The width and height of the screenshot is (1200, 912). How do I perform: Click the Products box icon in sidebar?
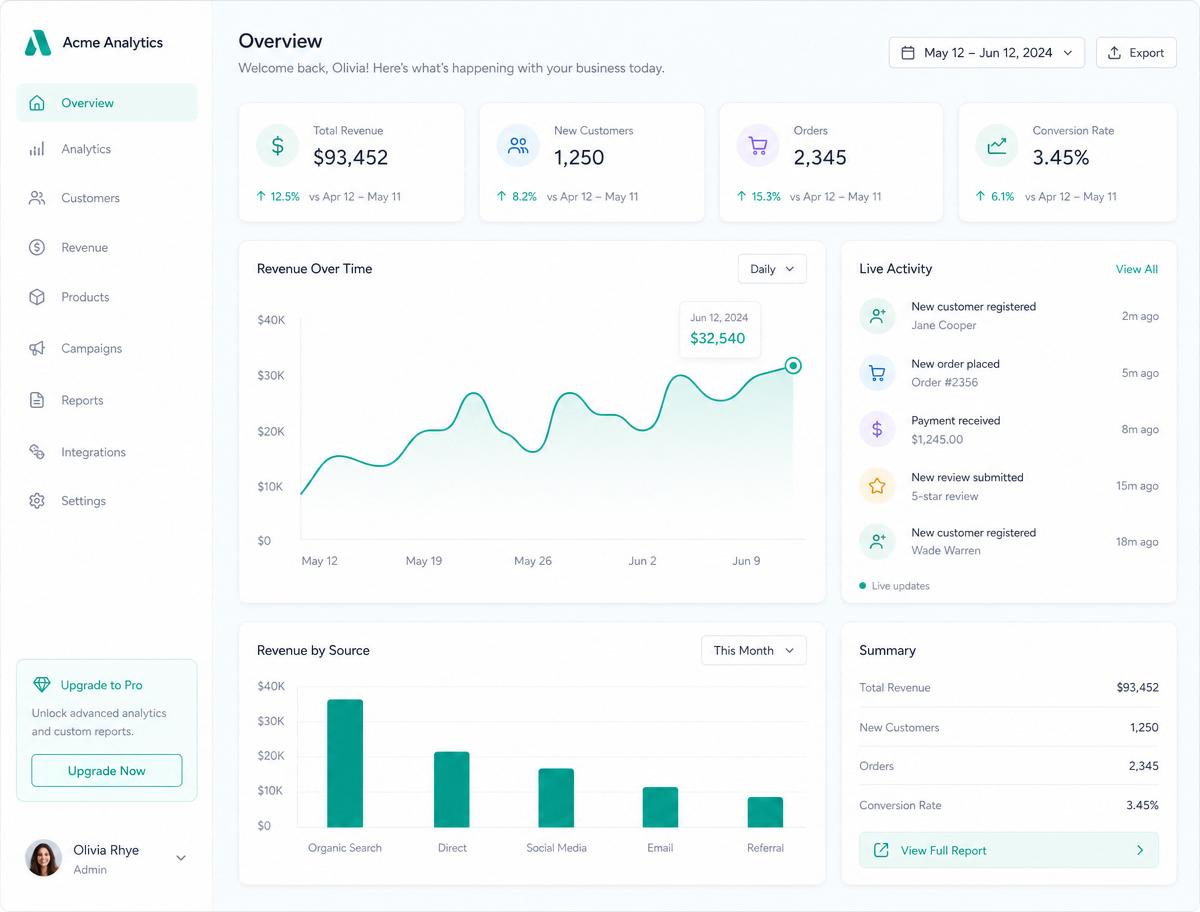click(x=37, y=297)
